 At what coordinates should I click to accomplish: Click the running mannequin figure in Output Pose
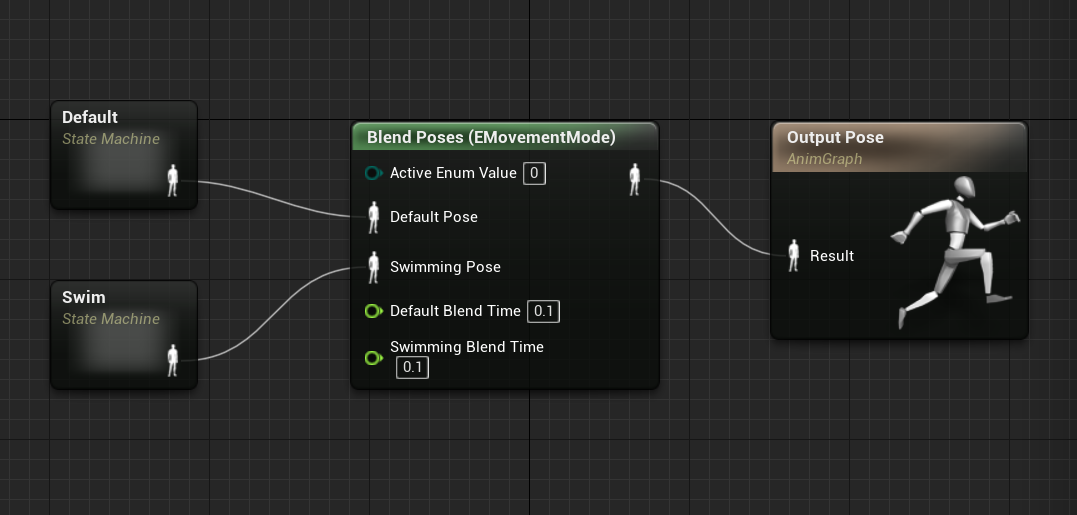click(957, 252)
